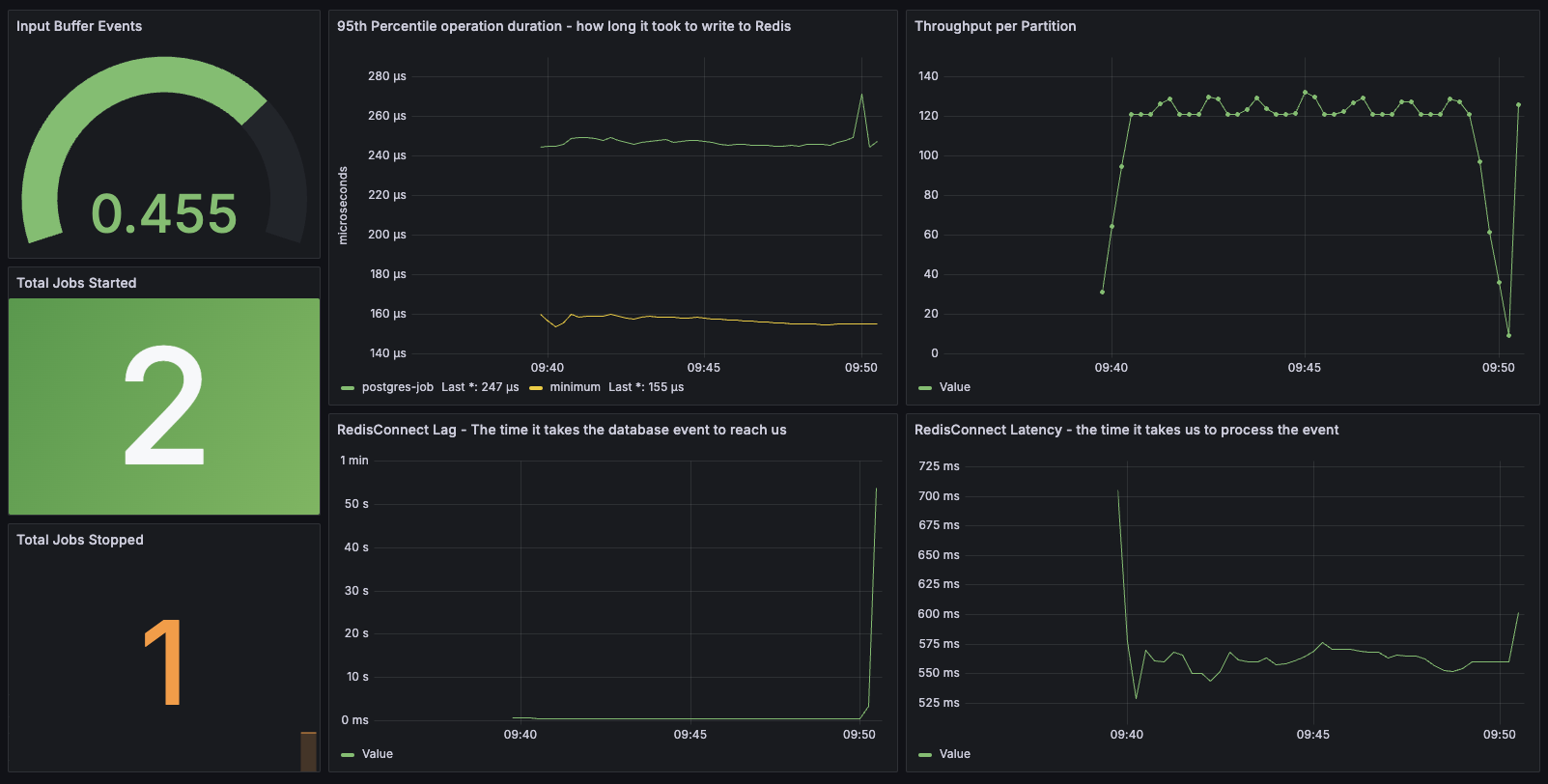Click the Total Jobs Stopped panel title
Image resolution: width=1548 pixels, height=784 pixels.
tap(80, 540)
